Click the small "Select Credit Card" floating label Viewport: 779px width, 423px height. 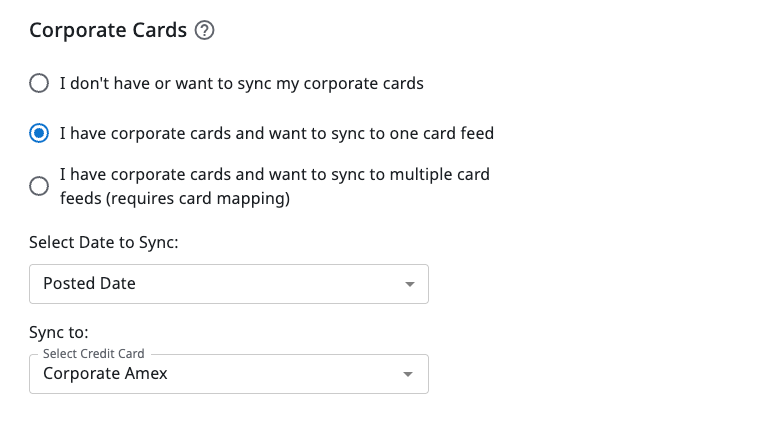tap(94, 354)
